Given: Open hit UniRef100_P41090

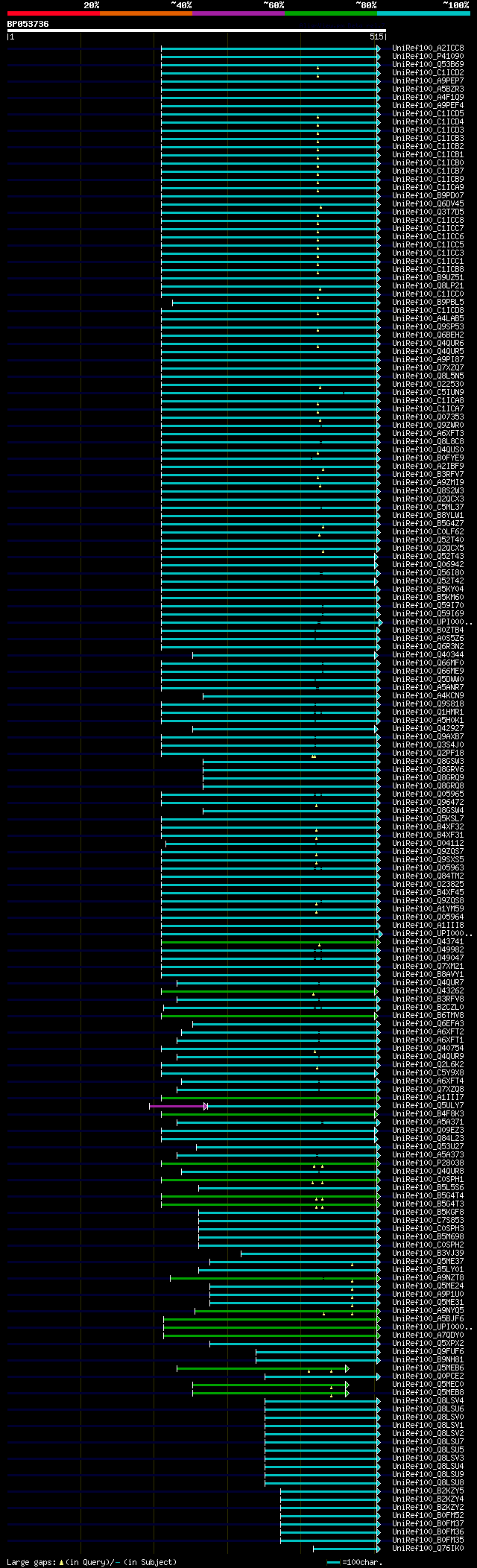Looking at the screenshot, I should [428, 56].
